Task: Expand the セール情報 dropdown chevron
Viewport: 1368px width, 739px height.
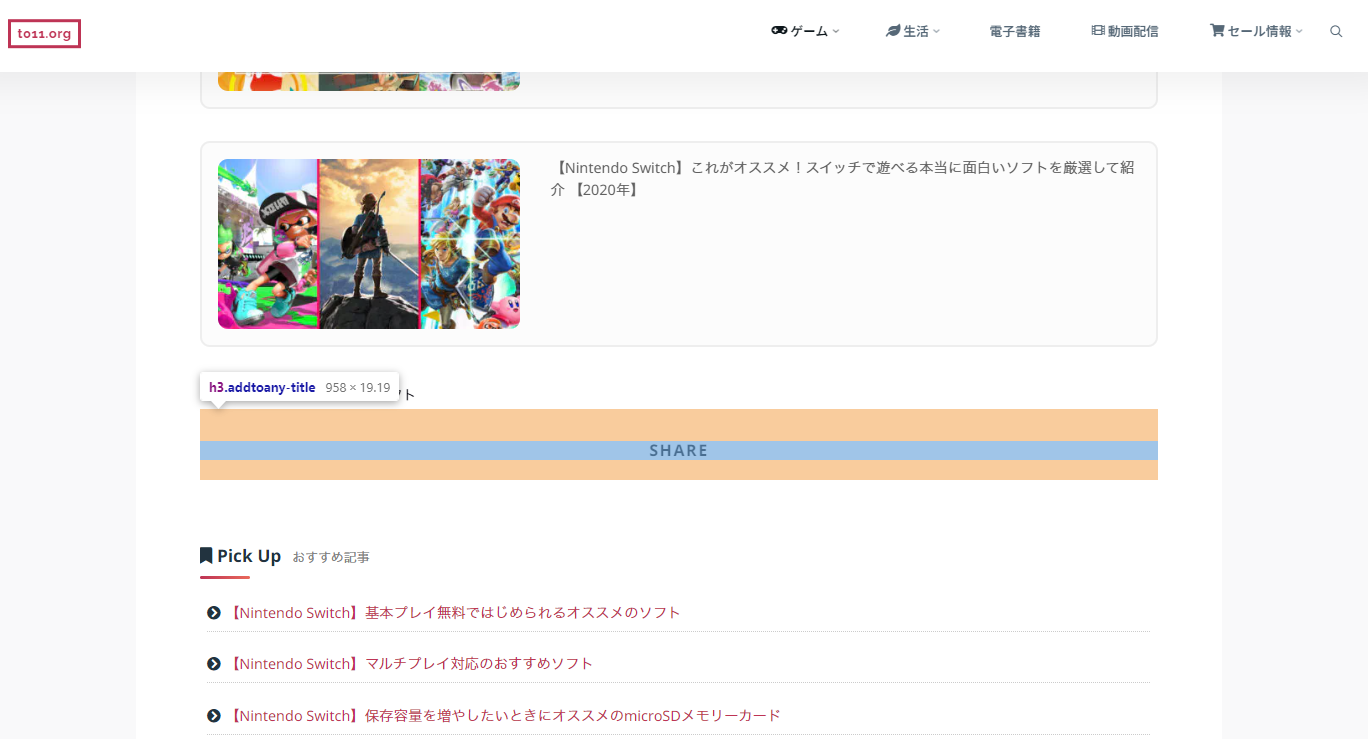Action: (1298, 31)
